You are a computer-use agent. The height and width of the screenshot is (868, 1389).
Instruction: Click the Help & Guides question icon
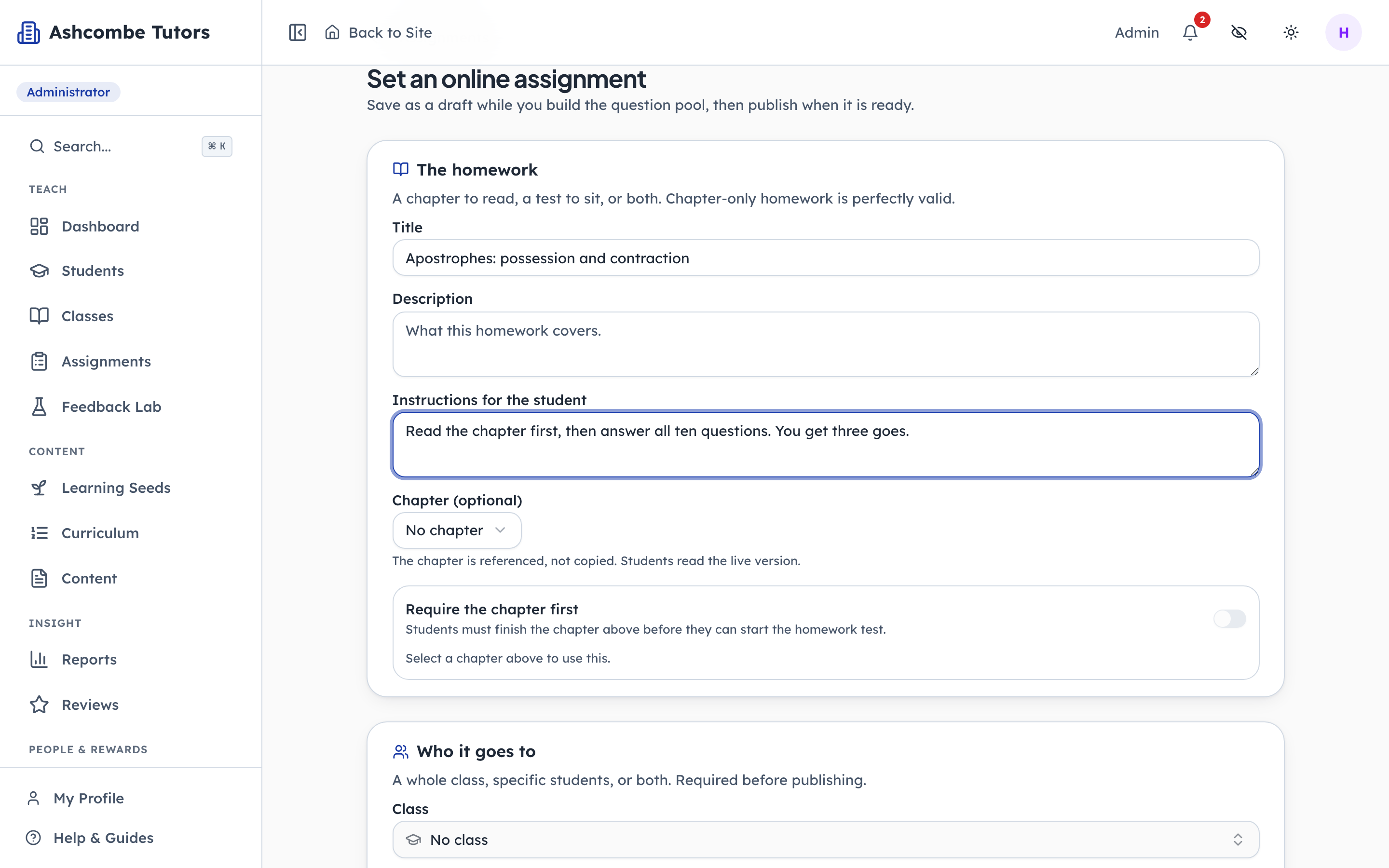[33, 838]
